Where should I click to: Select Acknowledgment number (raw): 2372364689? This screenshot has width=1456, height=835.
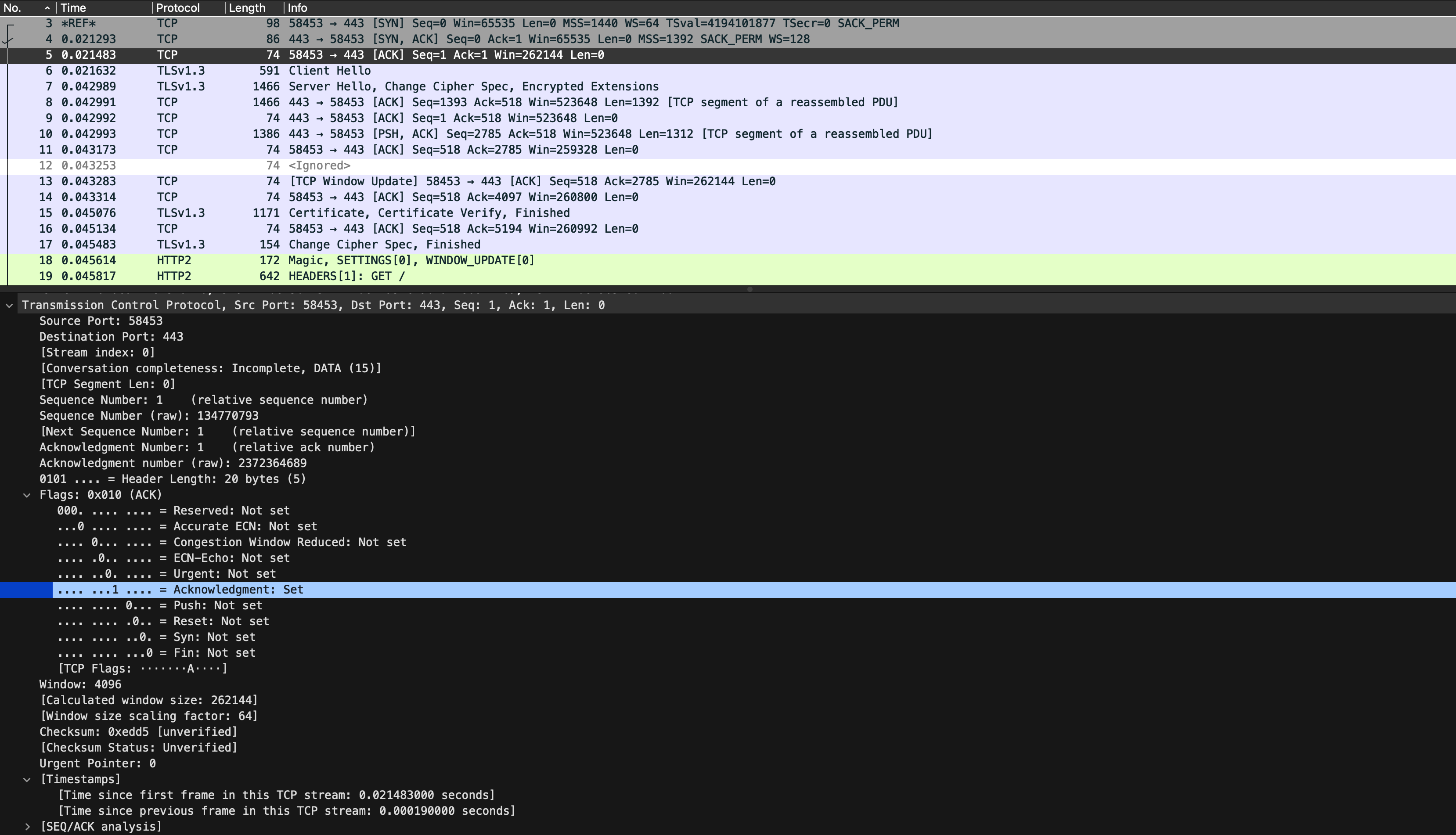(173, 464)
